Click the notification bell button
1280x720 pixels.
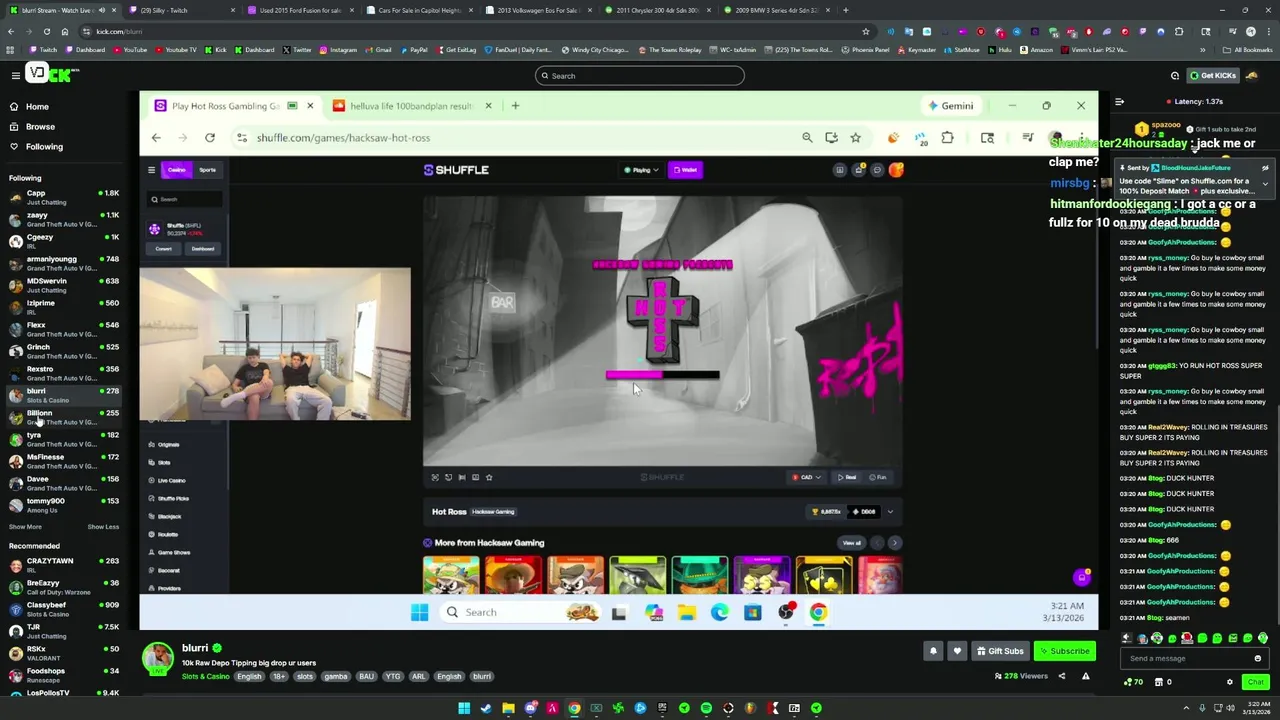pyautogui.click(x=933, y=651)
